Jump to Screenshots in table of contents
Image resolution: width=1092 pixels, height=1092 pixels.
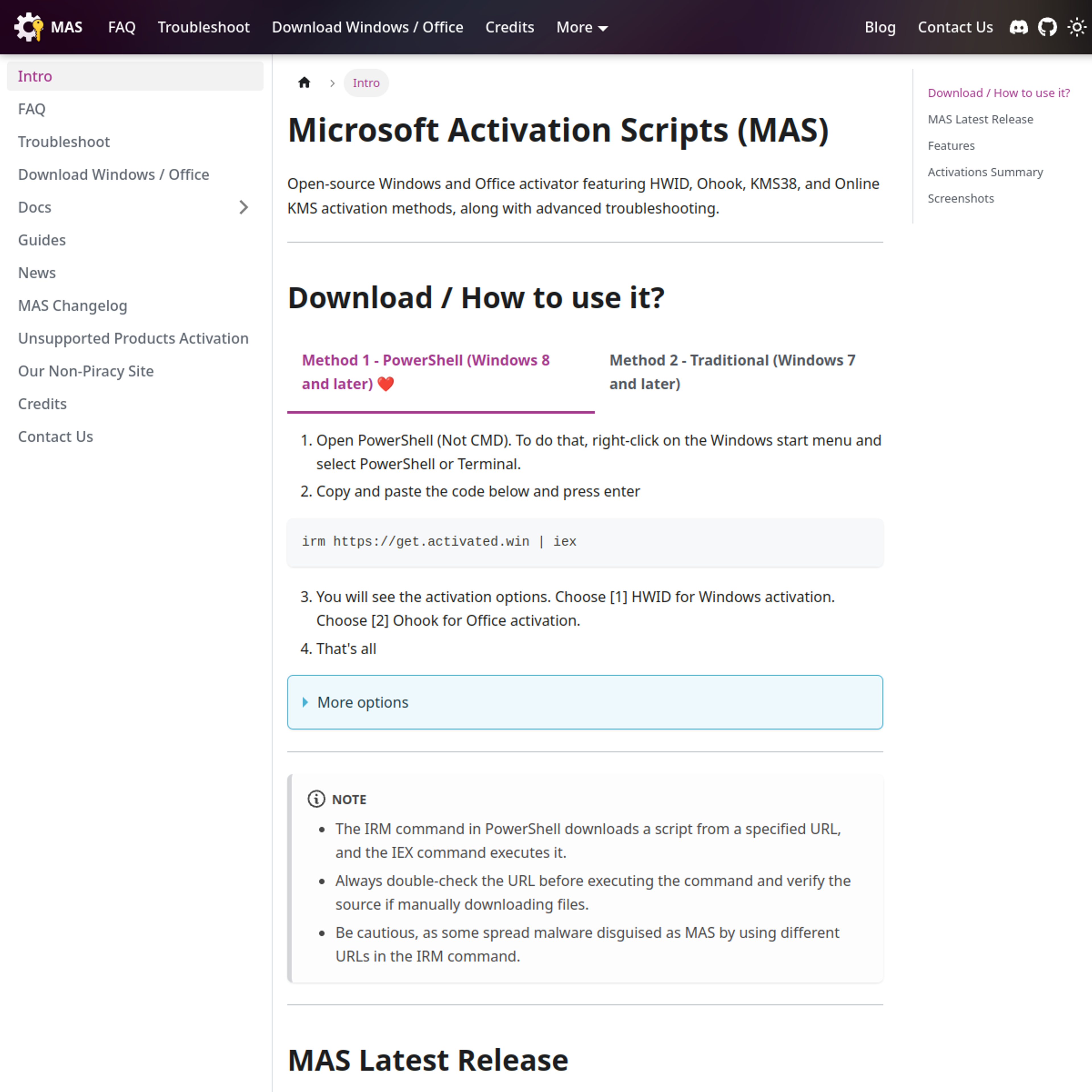pyautogui.click(x=960, y=198)
